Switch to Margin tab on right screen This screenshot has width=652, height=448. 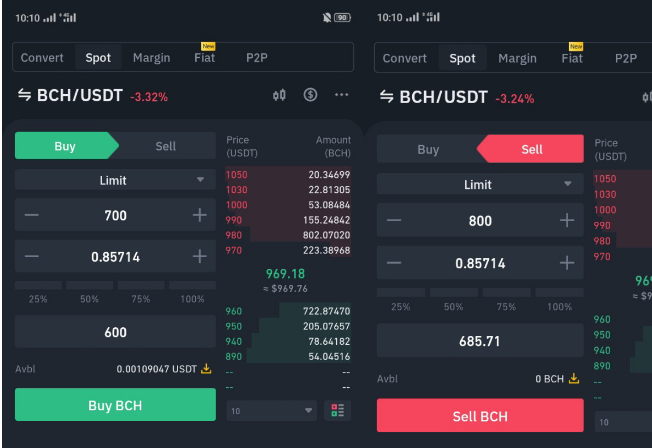click(x=517, y=58)
